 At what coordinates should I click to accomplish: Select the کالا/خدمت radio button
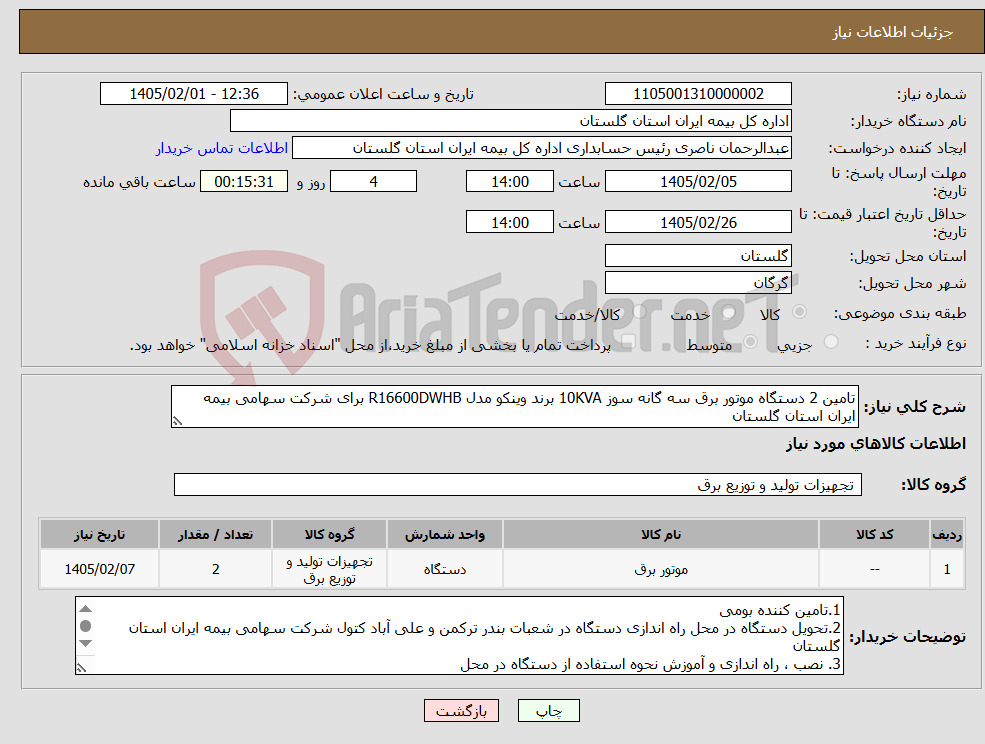(x=639, y=312)
